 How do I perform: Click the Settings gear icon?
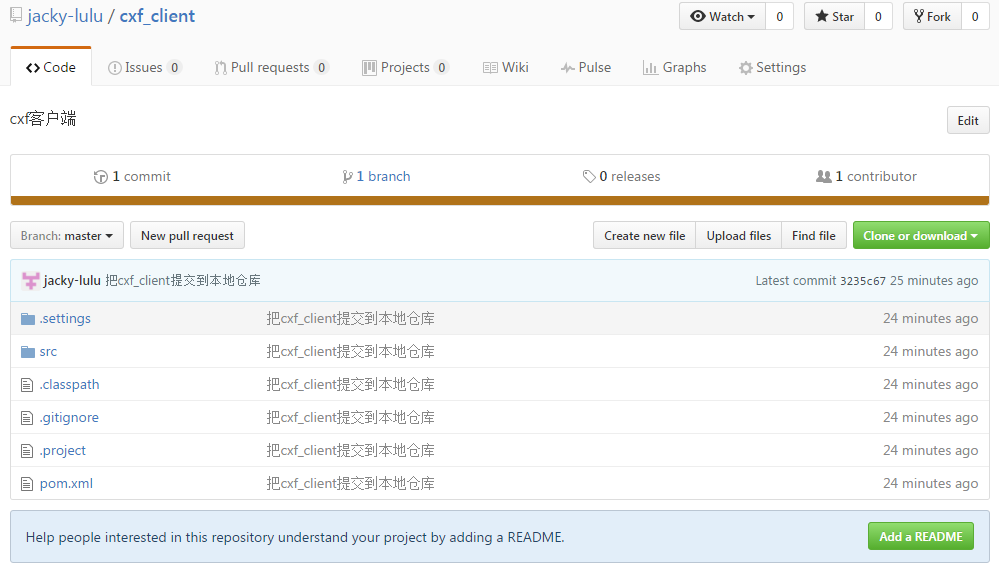(x=745, y=68)
